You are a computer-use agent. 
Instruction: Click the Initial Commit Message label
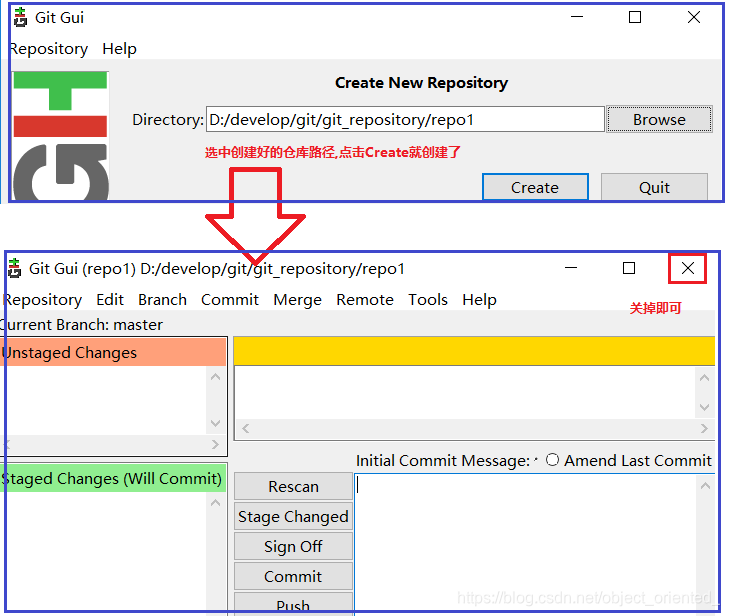[443, 460]
